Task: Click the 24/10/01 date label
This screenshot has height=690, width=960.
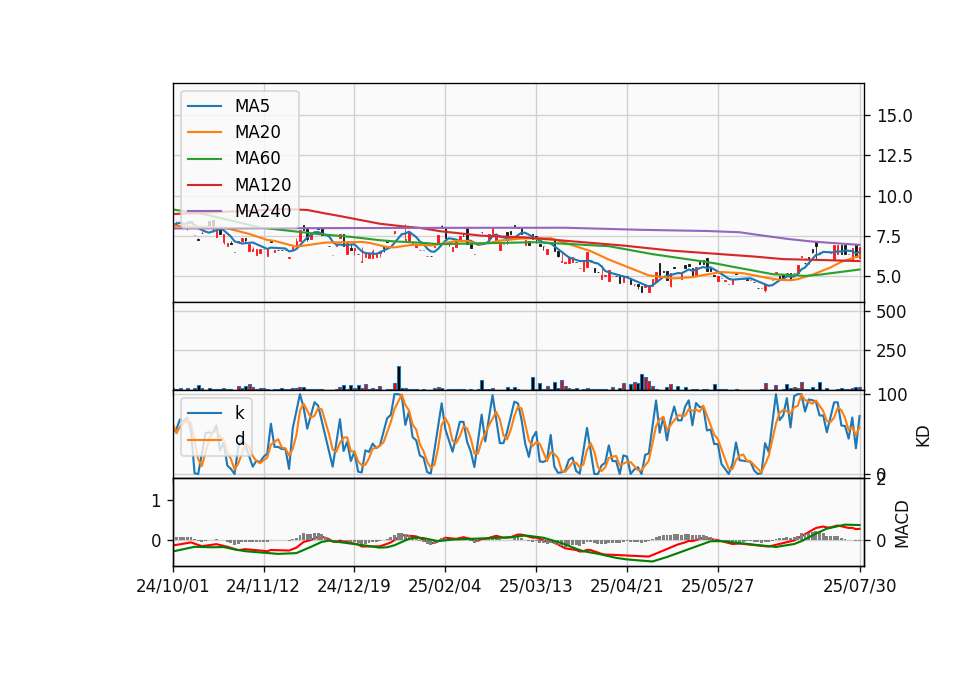Action: pyautogui.click(x=173, y=586)
